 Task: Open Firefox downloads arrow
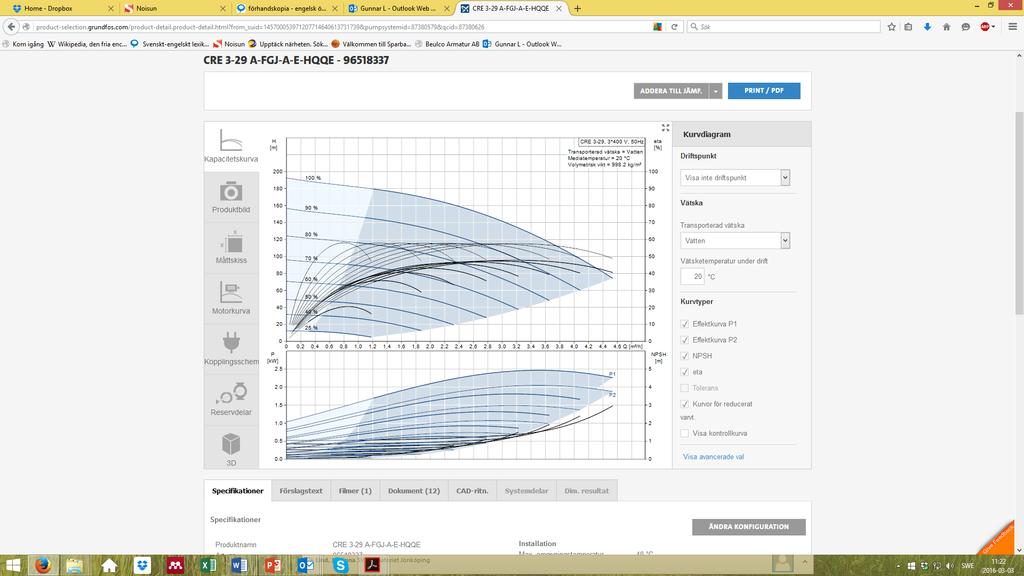click(927, 27)
